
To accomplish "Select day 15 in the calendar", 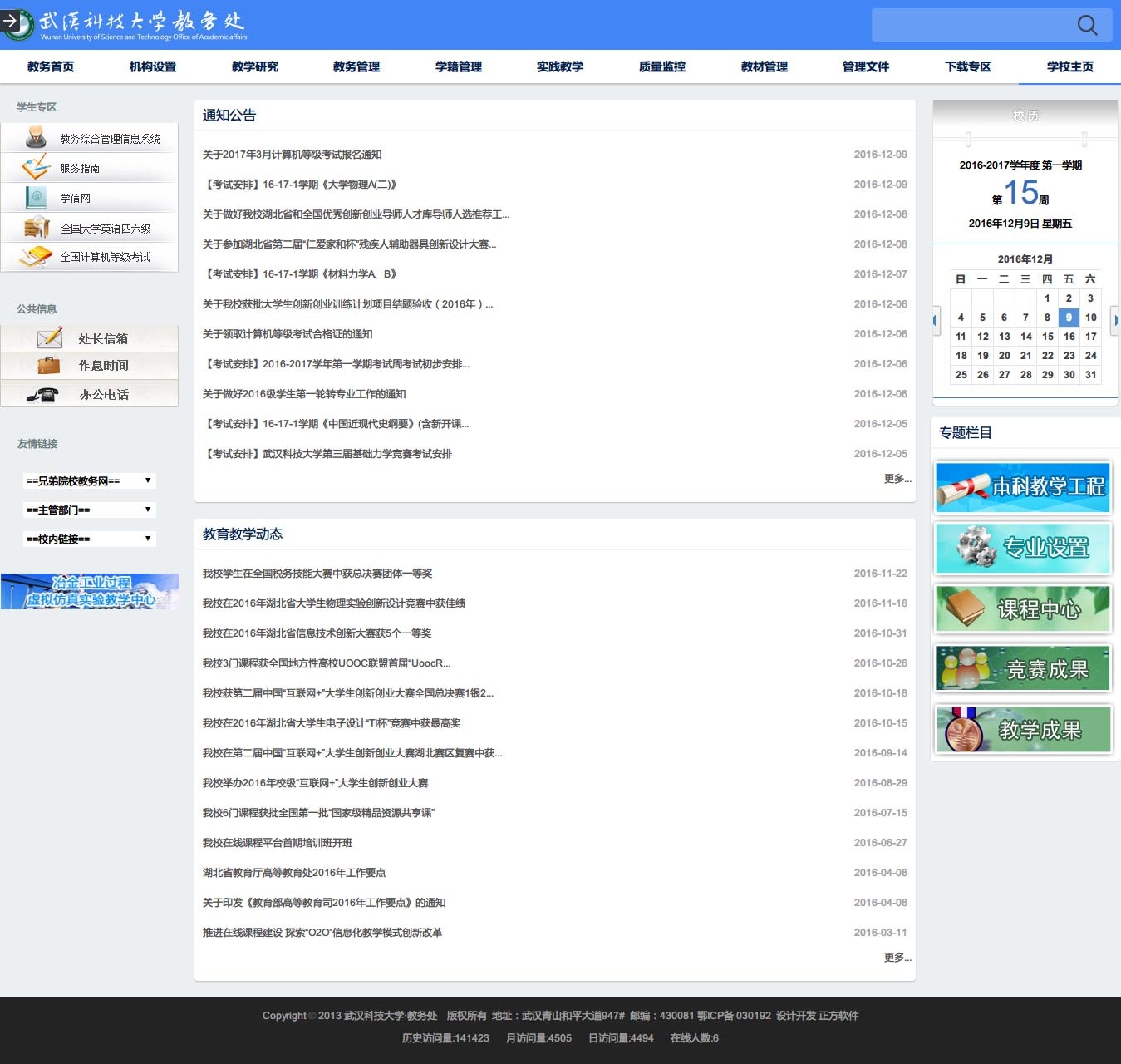I will click(x=1047, y=336).
